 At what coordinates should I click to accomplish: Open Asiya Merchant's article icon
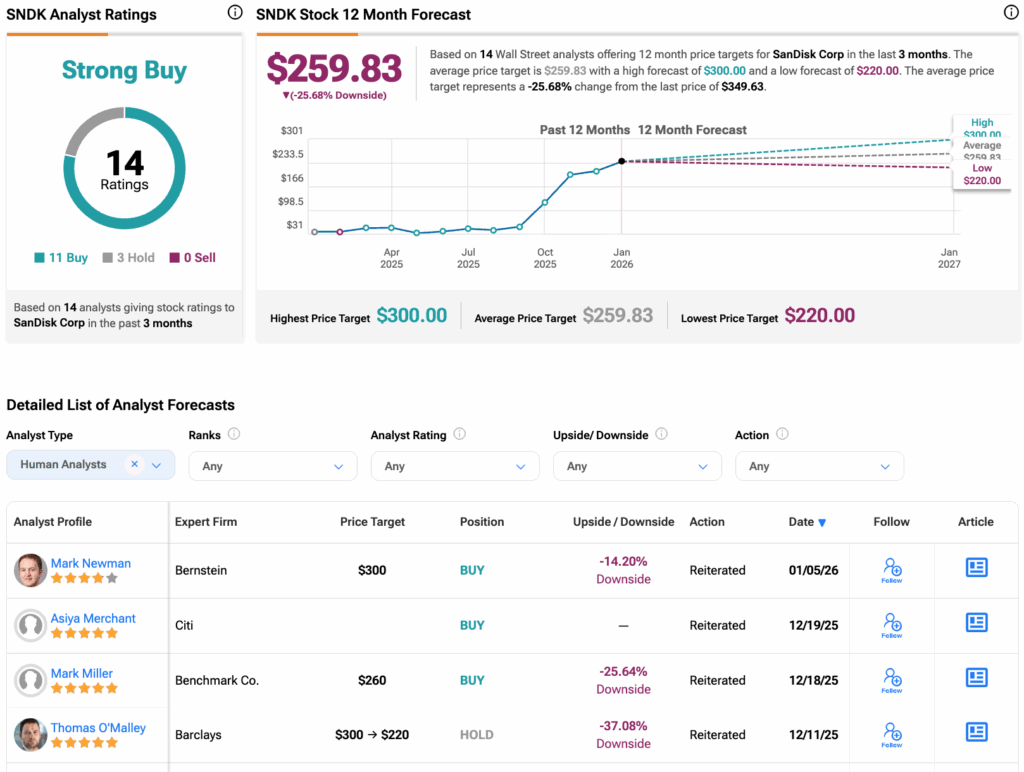[x=976, y=623]
